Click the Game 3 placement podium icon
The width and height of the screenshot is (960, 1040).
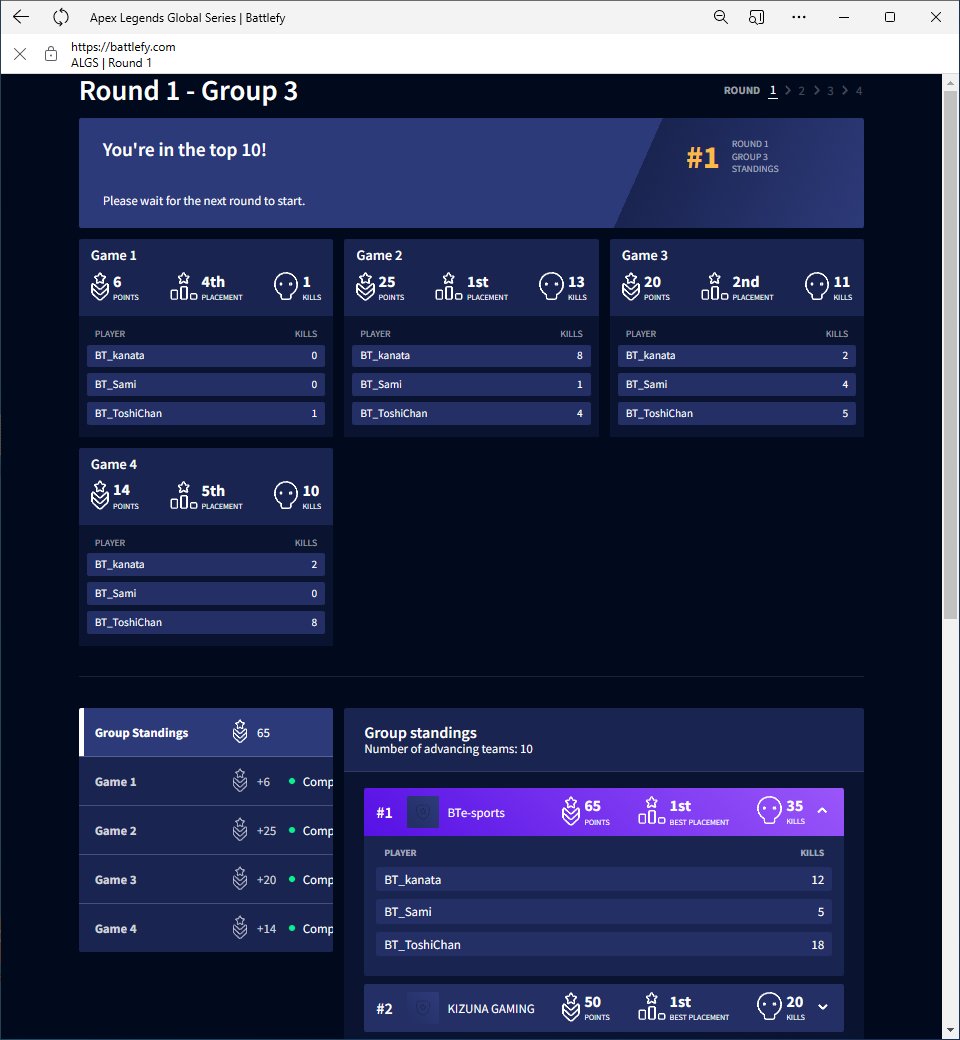point(715,287)
